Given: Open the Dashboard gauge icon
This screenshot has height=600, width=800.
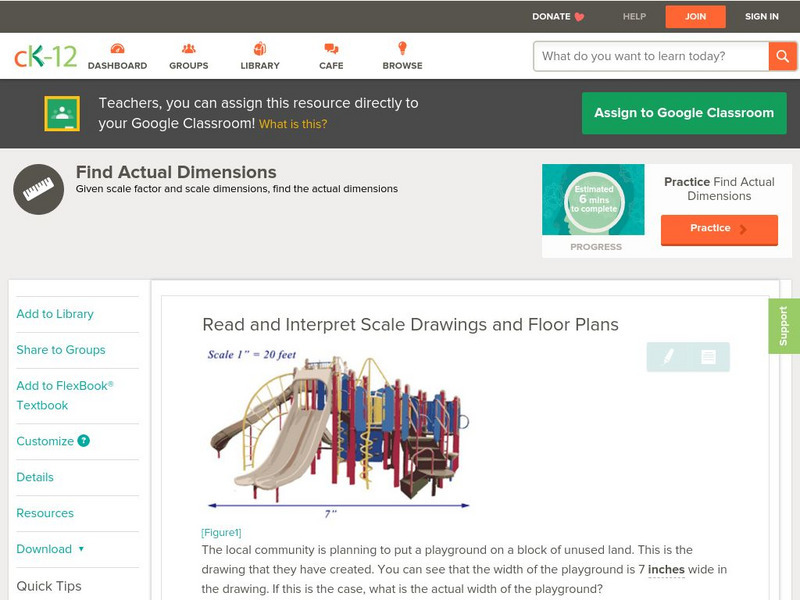Looking at the screenshot, I should coord(117,48).
